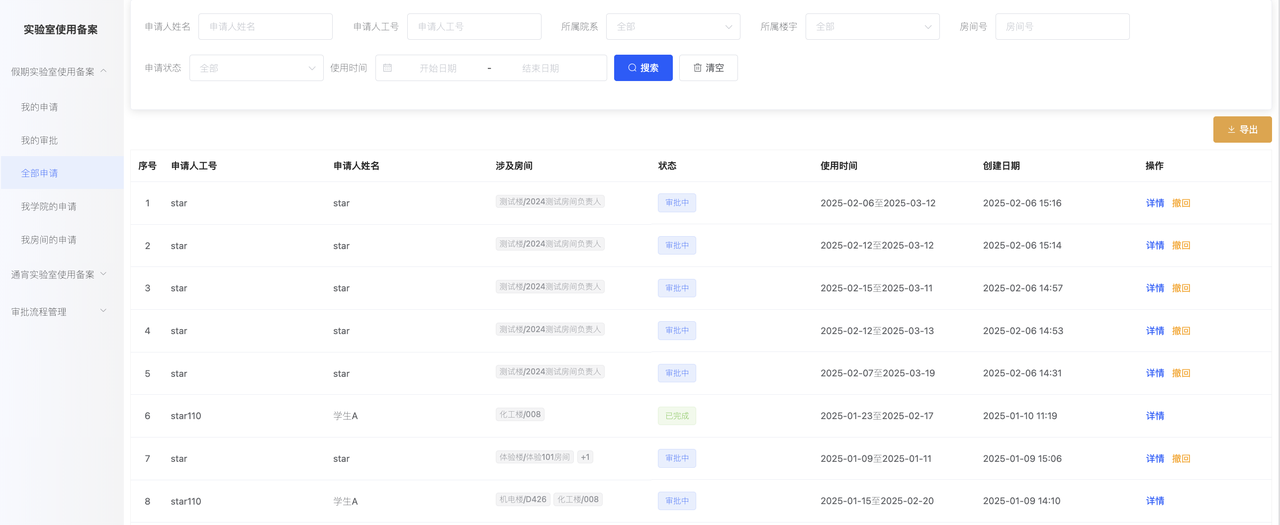Click 撤回 for row 7
Viewport: 1280px width, 525px height.
[x=1181, y=459]
